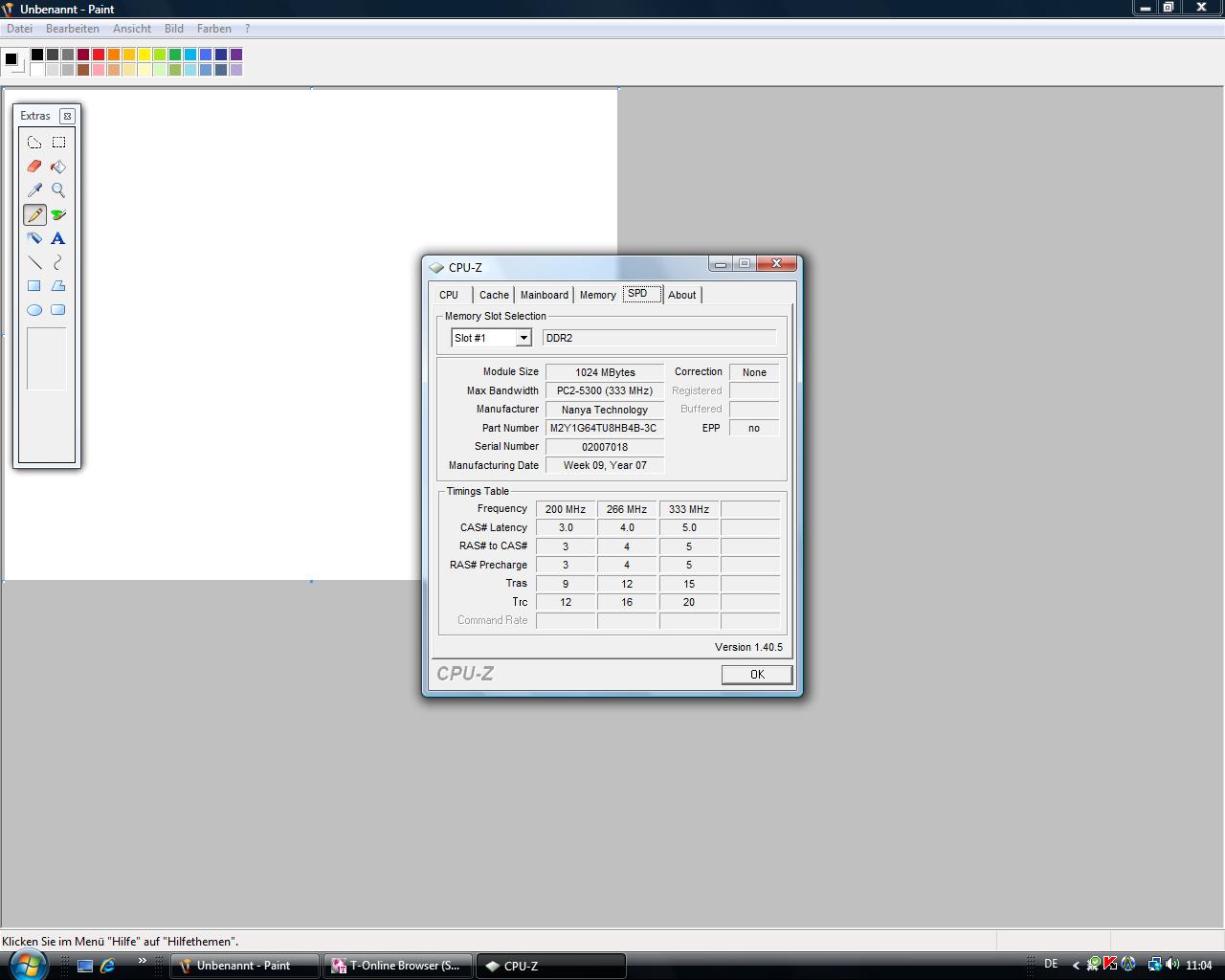Activate the Magnifier zoom tool
The width and height of the screenshot is (1225, 980).
pyautogui.click(x=58, y=190)
